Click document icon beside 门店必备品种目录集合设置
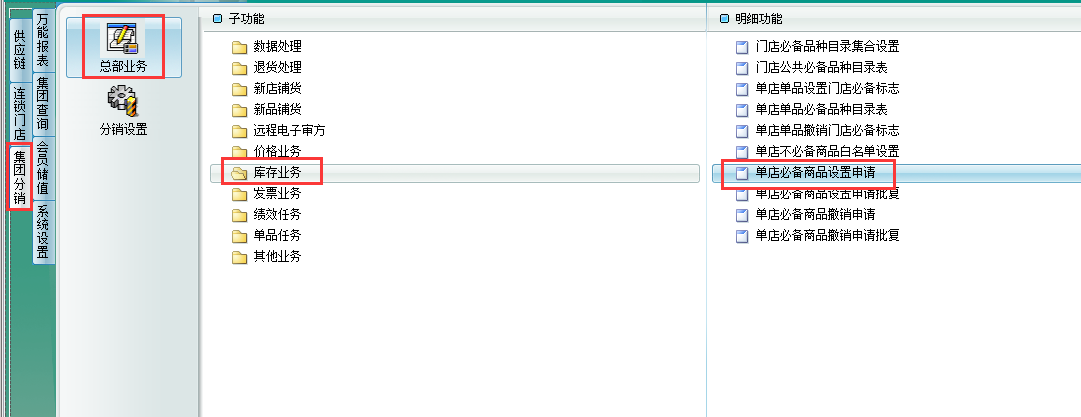 742,48
